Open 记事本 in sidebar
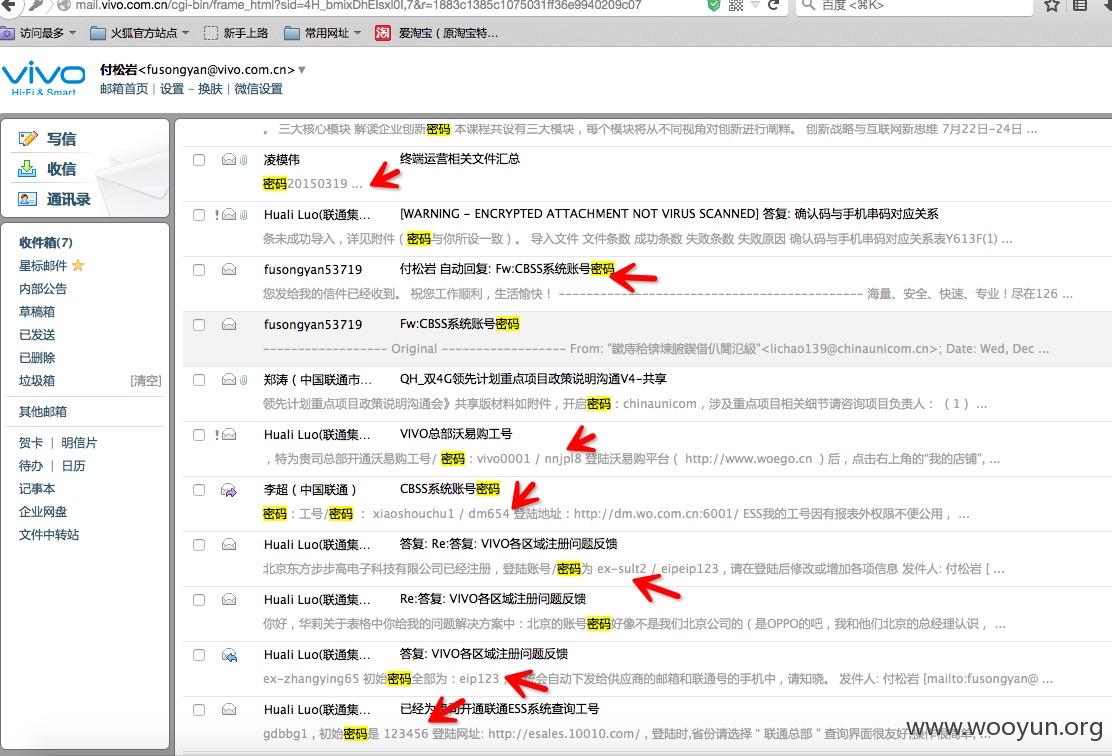Image resolution: width=1112 pixels, height=756 pixels. (x=37, y=489)
